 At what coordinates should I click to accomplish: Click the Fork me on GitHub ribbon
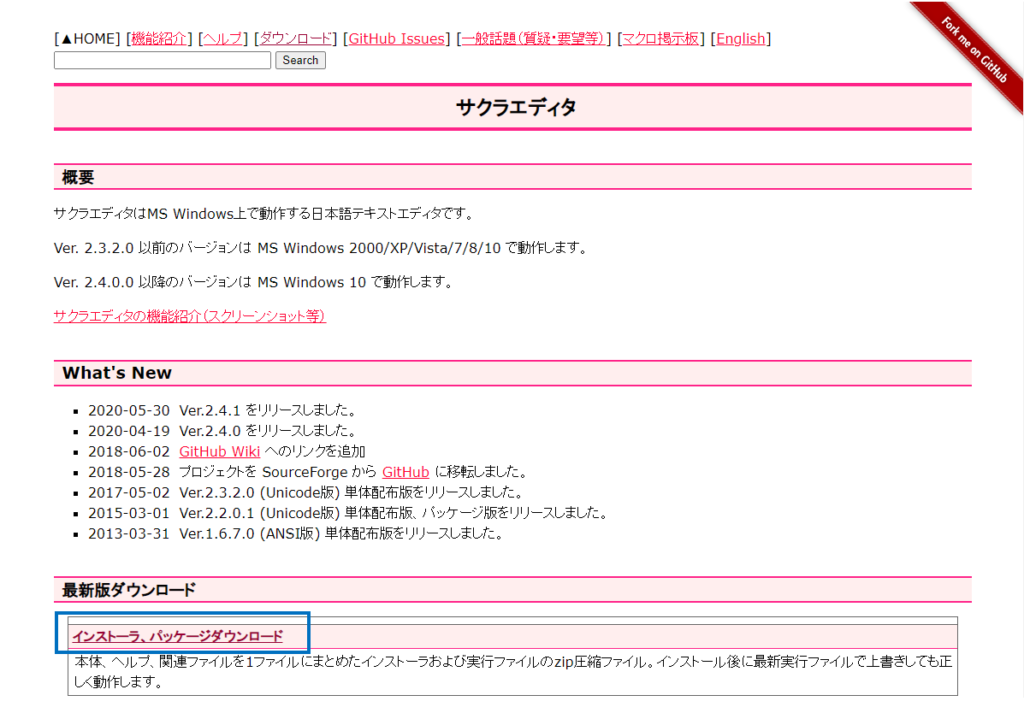[974, 52]
